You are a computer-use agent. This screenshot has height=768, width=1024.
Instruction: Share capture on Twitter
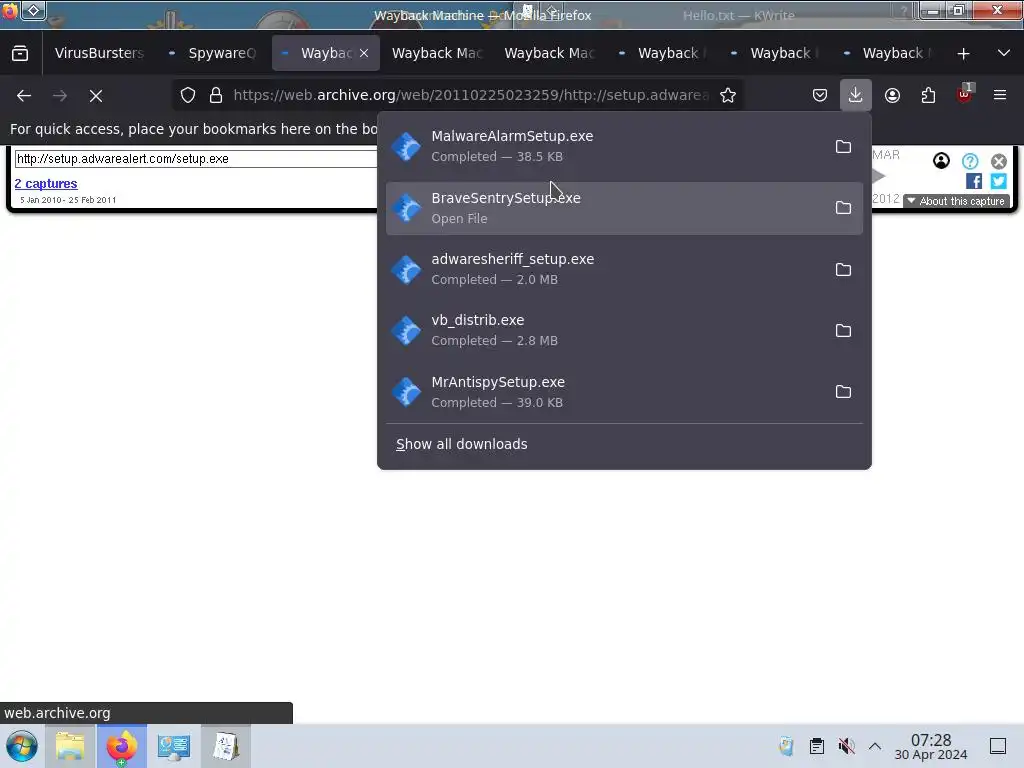(x=999, y=181)
